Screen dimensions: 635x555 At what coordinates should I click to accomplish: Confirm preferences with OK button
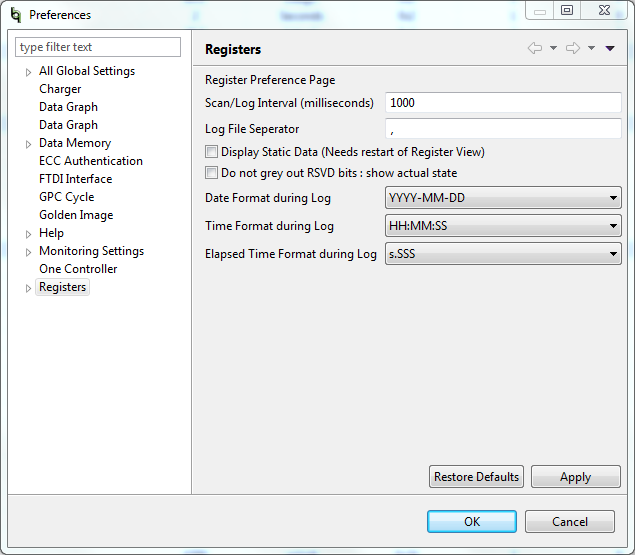point(472,521)
